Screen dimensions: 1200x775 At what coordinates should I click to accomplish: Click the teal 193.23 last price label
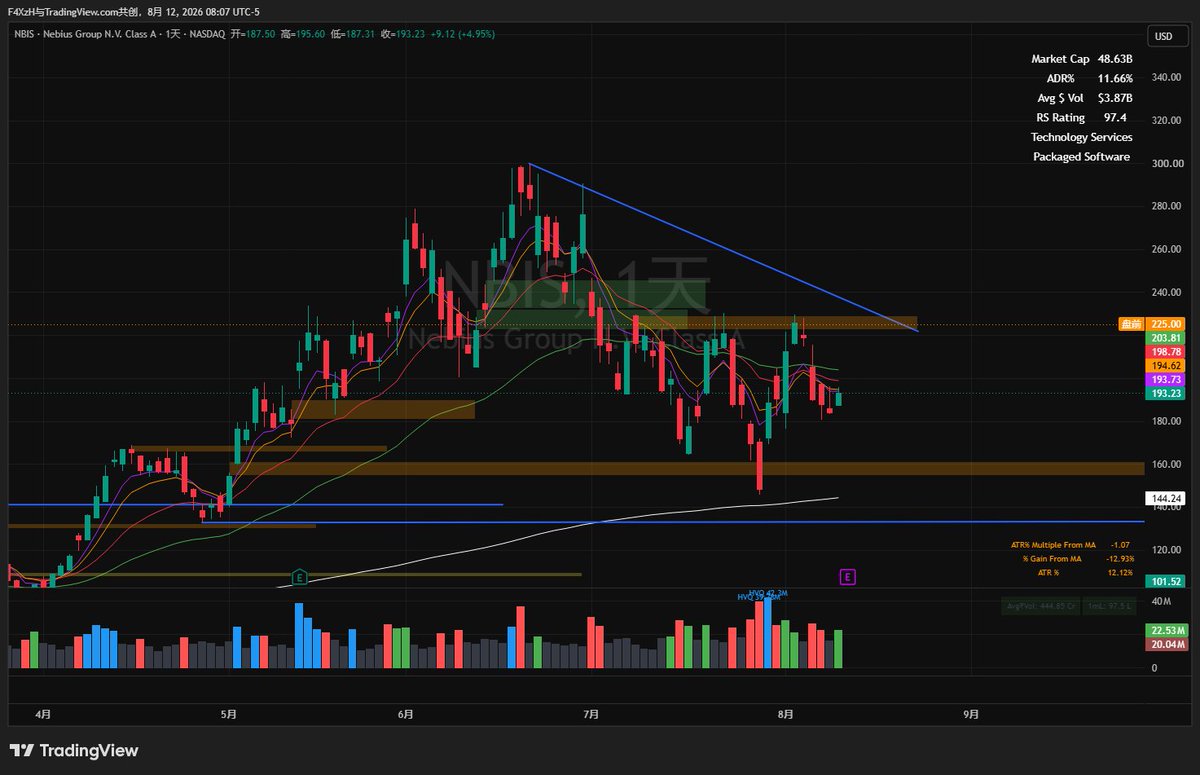(x=1167, y=394)
